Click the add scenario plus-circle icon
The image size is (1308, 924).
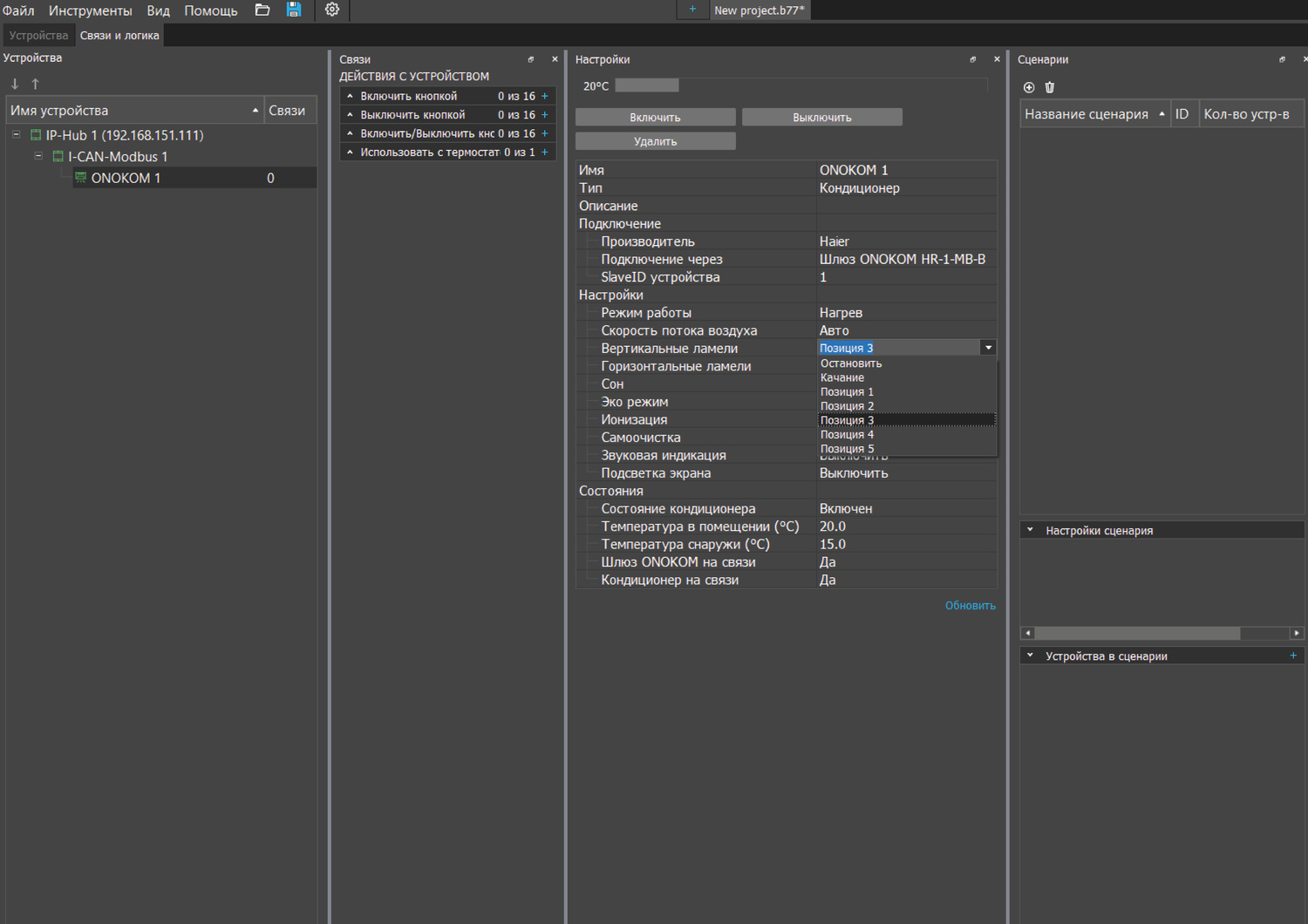[x=1029, y=87]
